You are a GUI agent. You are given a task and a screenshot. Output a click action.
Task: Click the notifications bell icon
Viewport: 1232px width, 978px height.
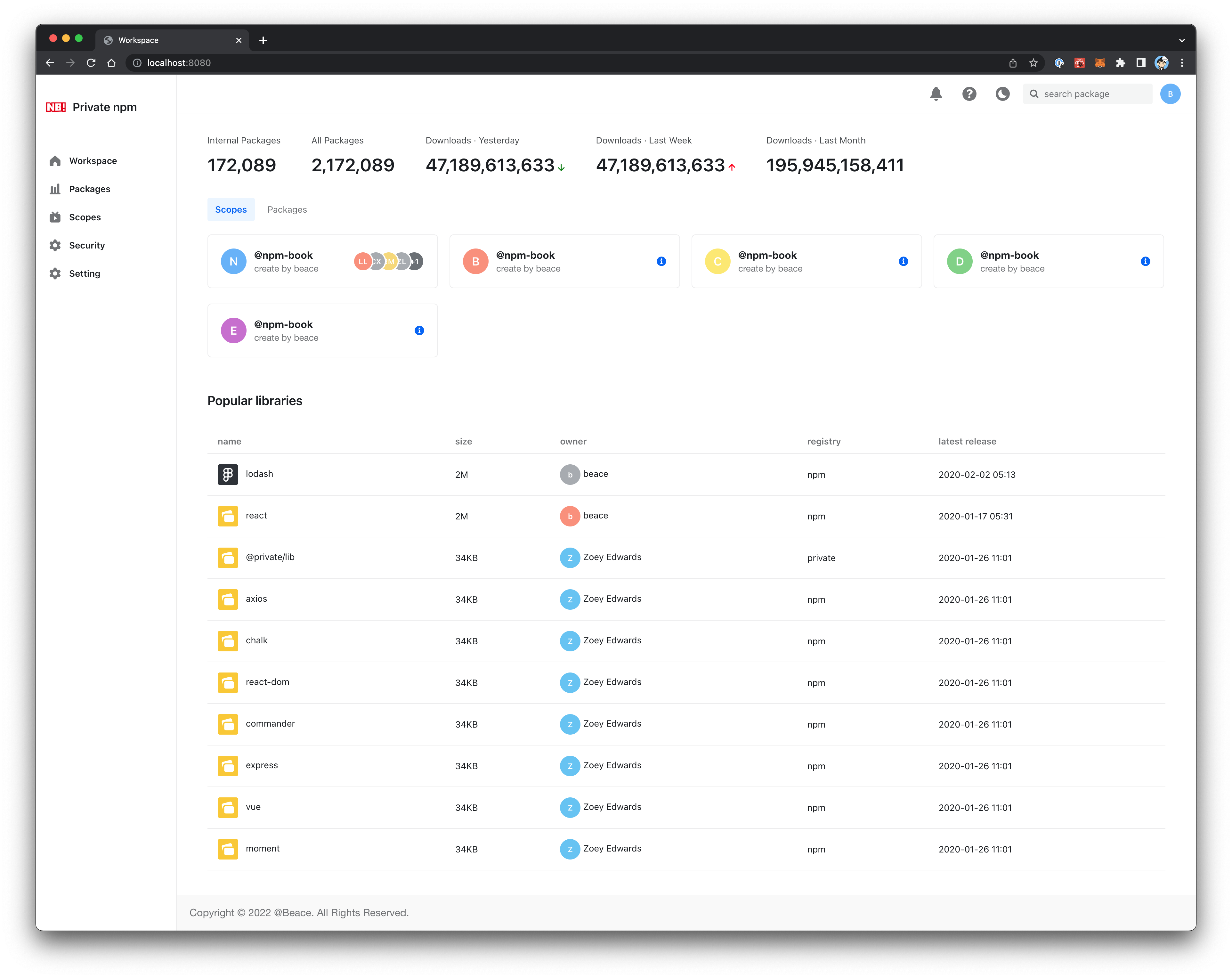click(x=936, y=94)
